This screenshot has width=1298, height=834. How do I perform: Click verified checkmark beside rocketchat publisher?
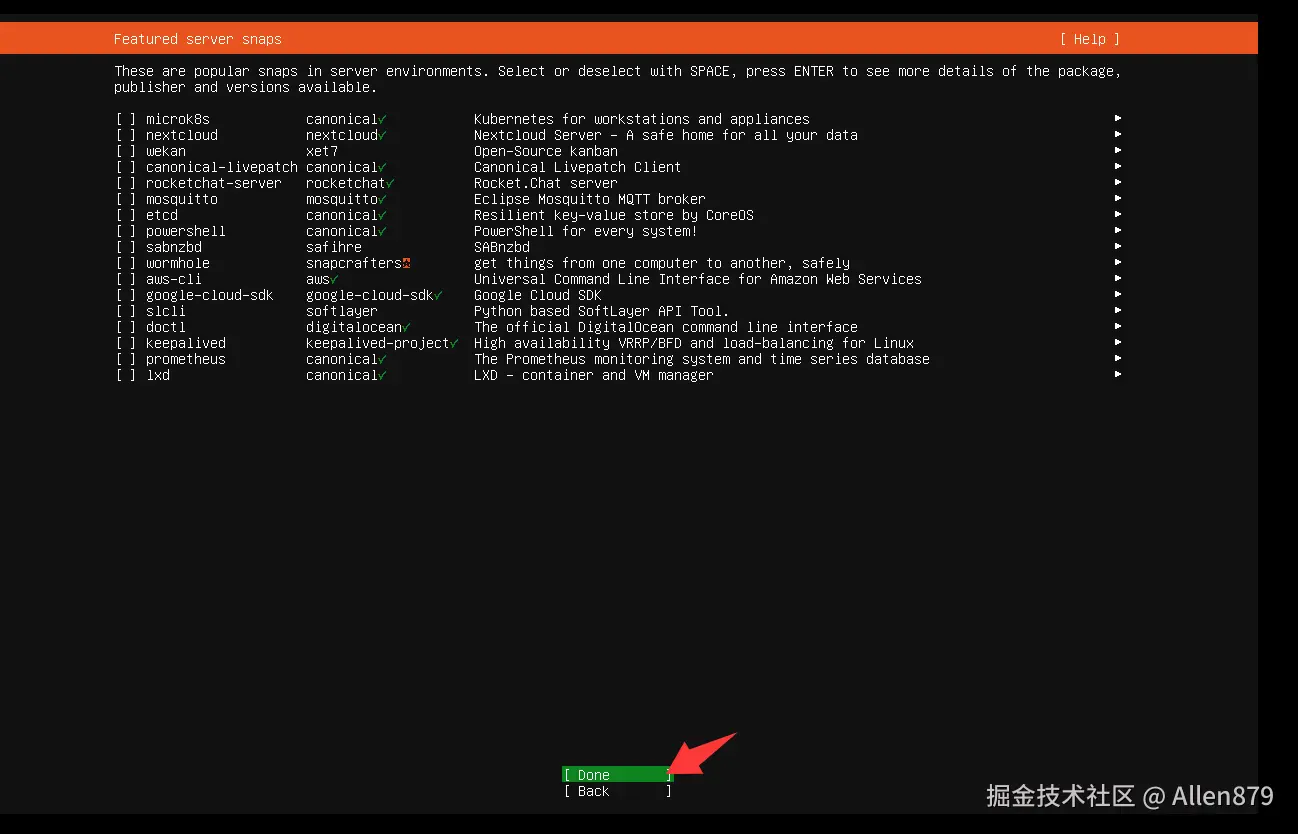tap(390, 183)
